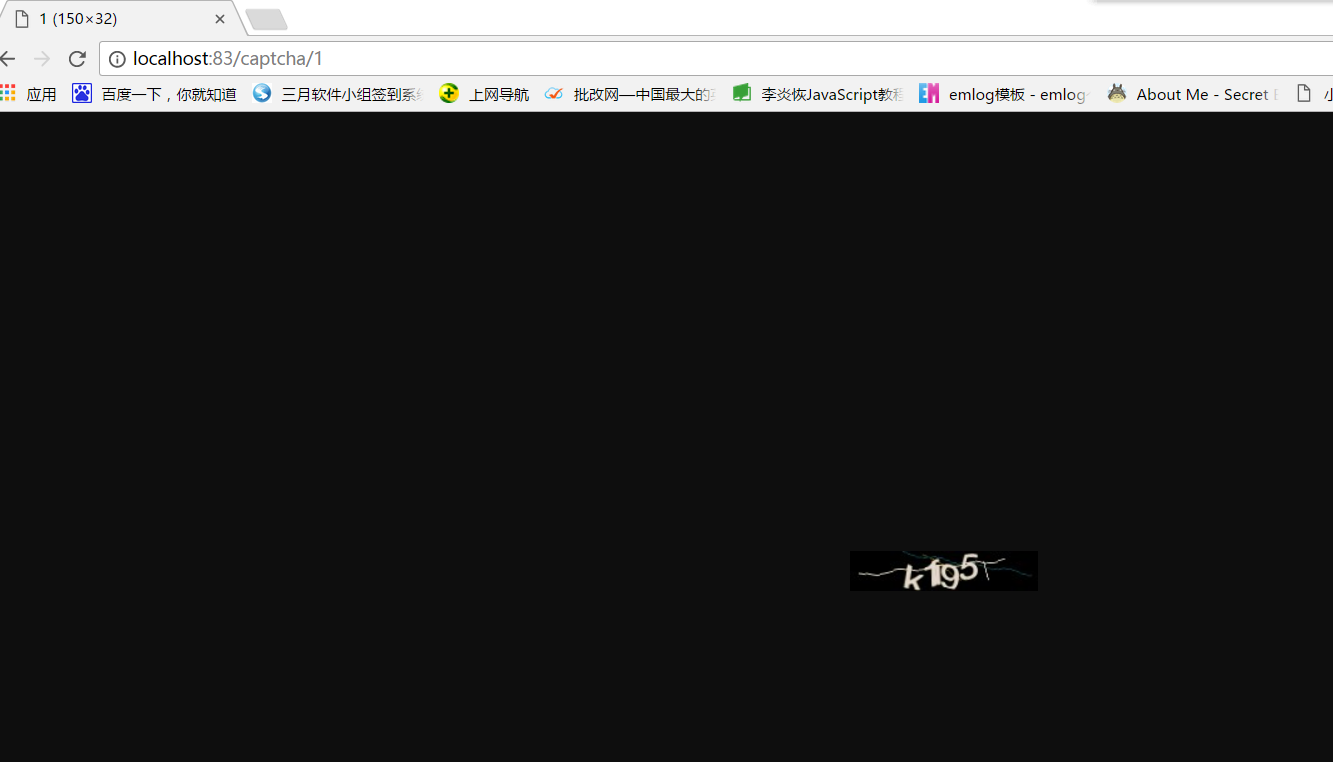Open the 批改网 bookmark
Viewport: 1333px width, 762px height.
click(x=642, y=95)
